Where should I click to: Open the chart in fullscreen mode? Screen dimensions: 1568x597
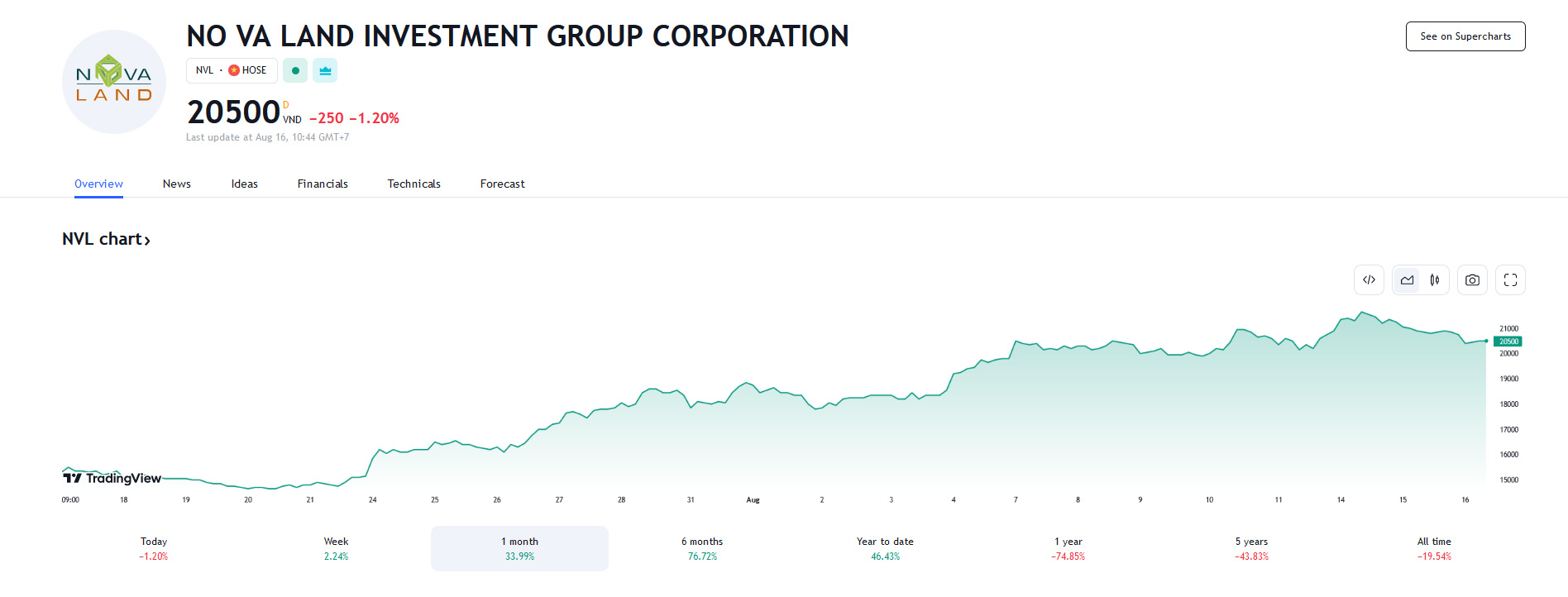click(1510, 280)
